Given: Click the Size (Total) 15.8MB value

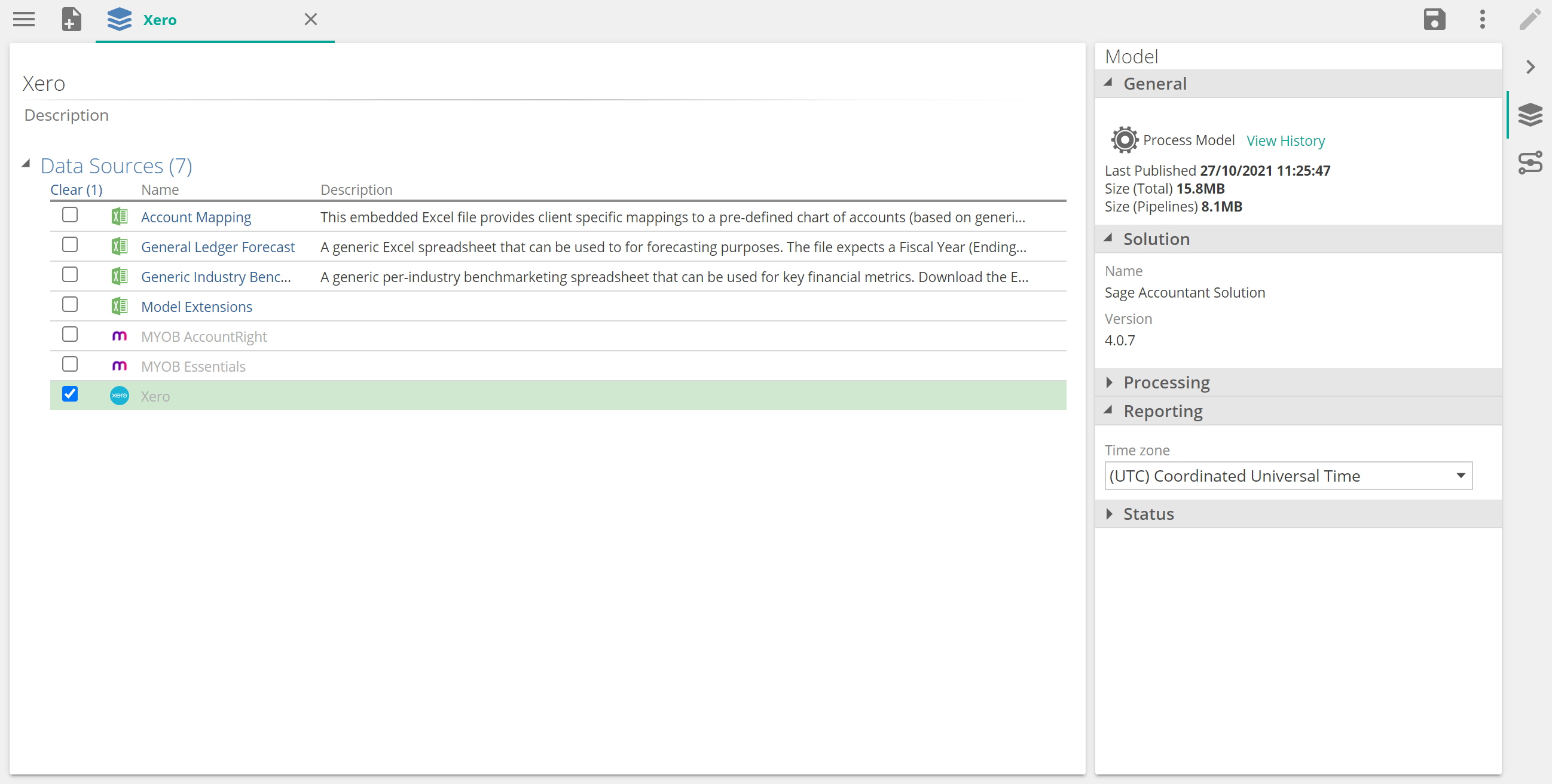Looking at the screenshot, I should pos(1200,188).
